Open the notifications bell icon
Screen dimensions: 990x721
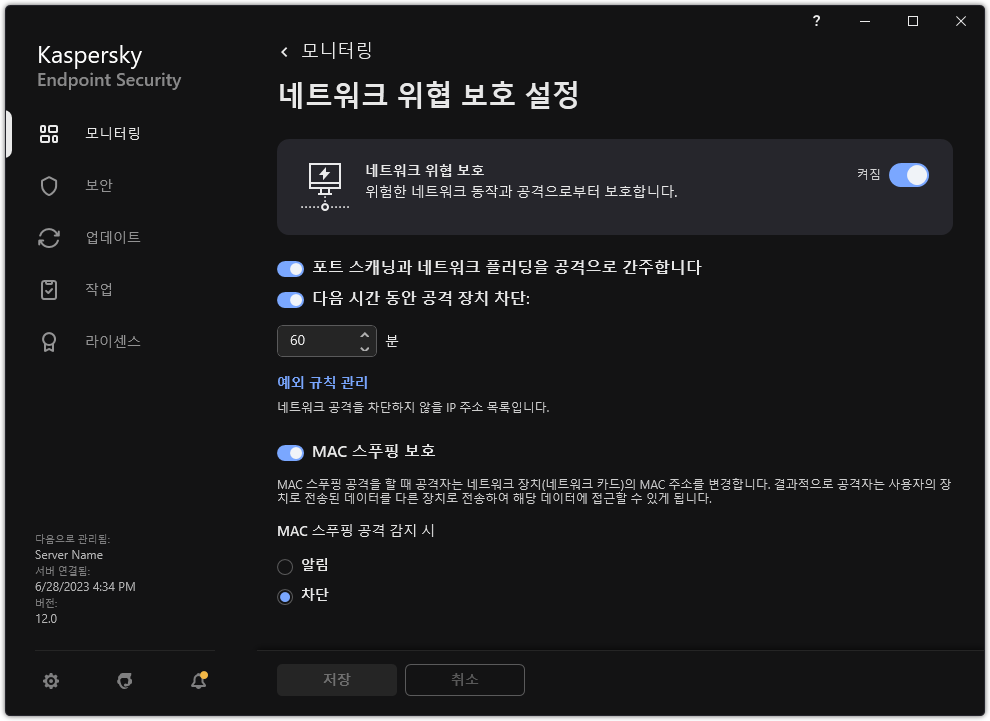click(x=198, y=680)
